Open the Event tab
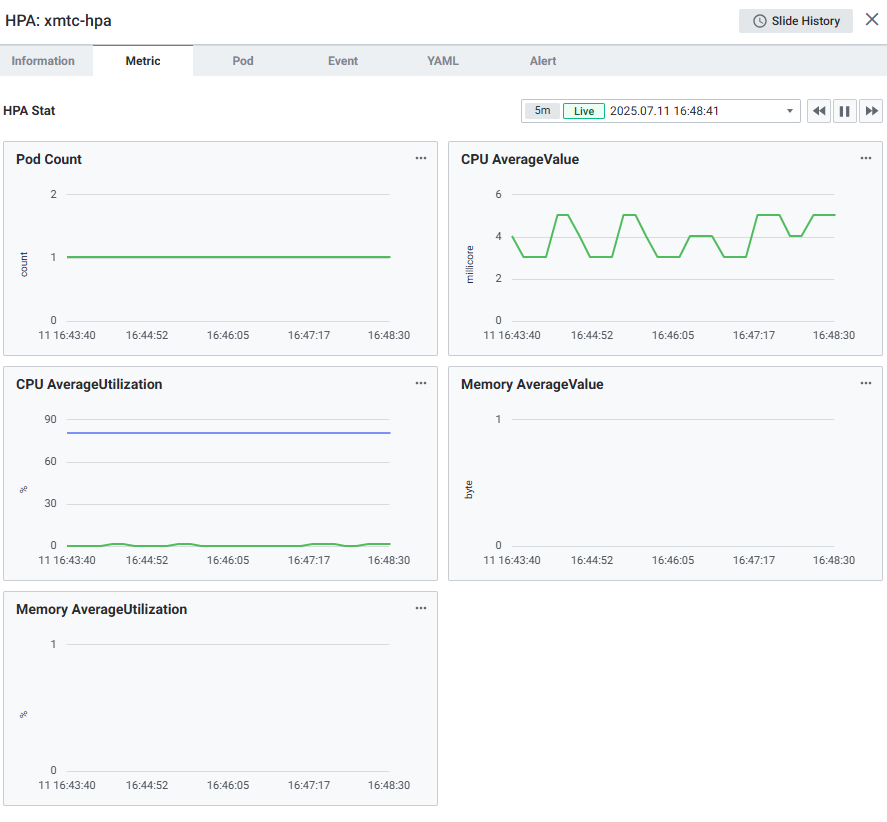 [343, 61]
